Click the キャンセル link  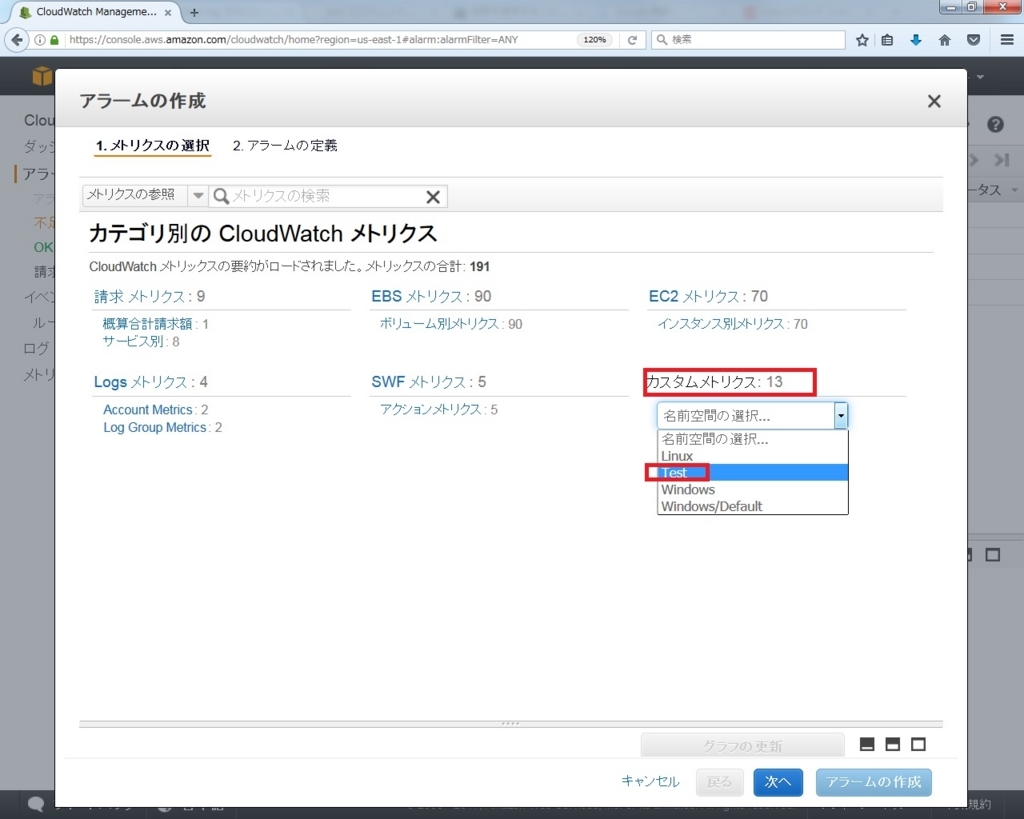coord(650,782)
